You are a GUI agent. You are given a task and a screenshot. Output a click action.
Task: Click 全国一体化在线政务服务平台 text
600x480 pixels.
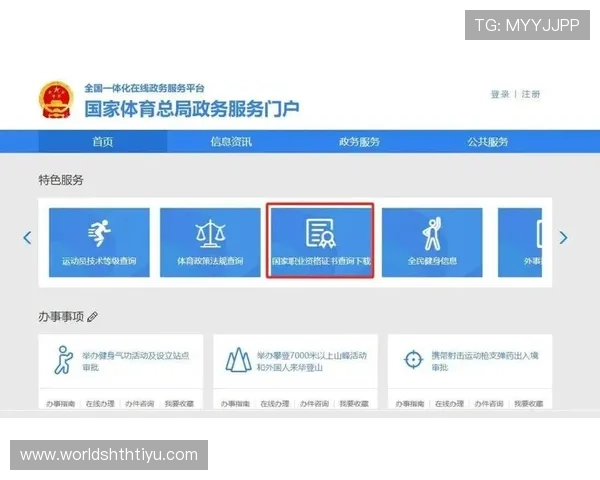click(x=144, y=88)
